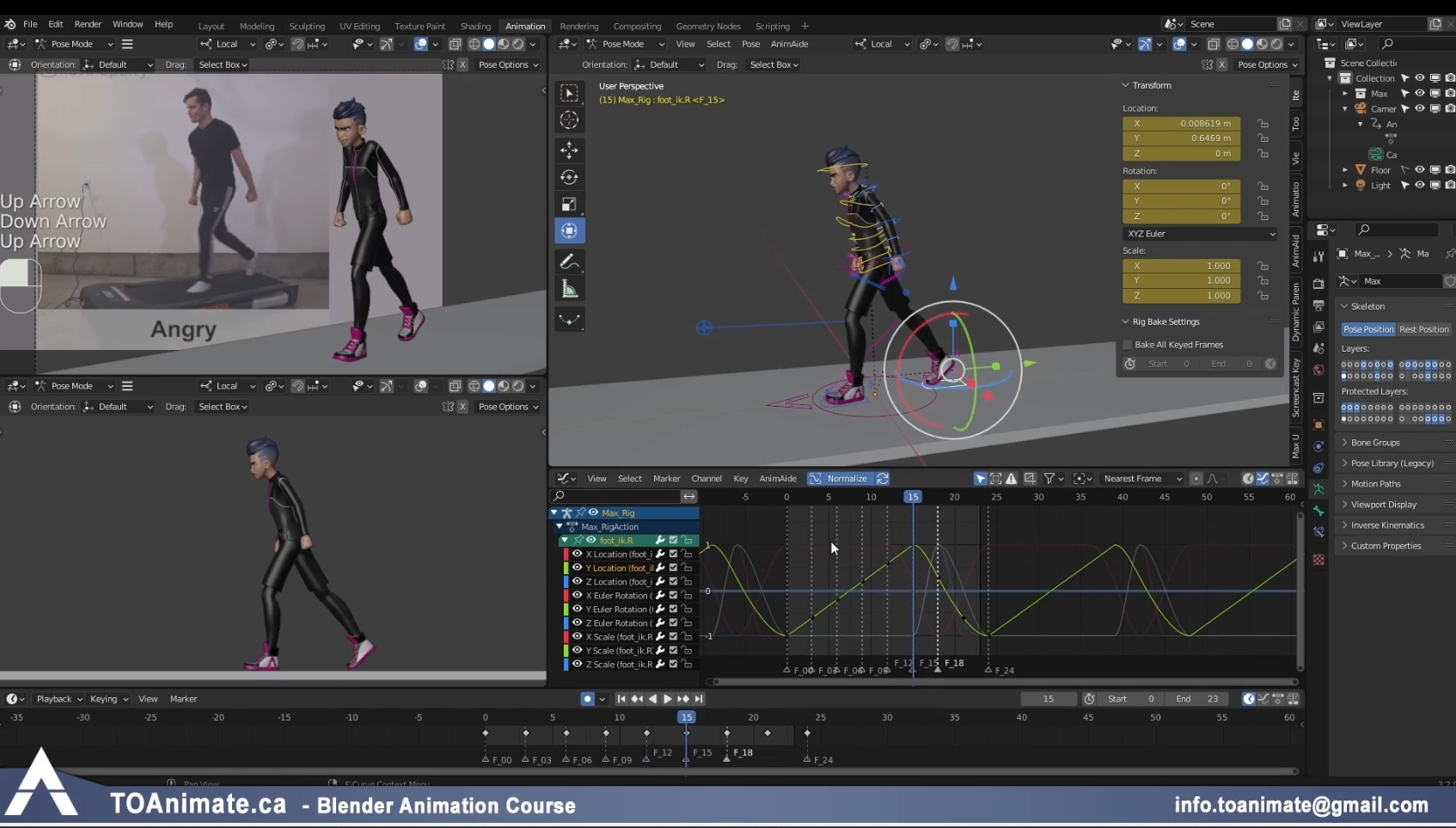Select the Move tool in the main viewport toolbar
1456x828 pixels.
coord(569,150)
